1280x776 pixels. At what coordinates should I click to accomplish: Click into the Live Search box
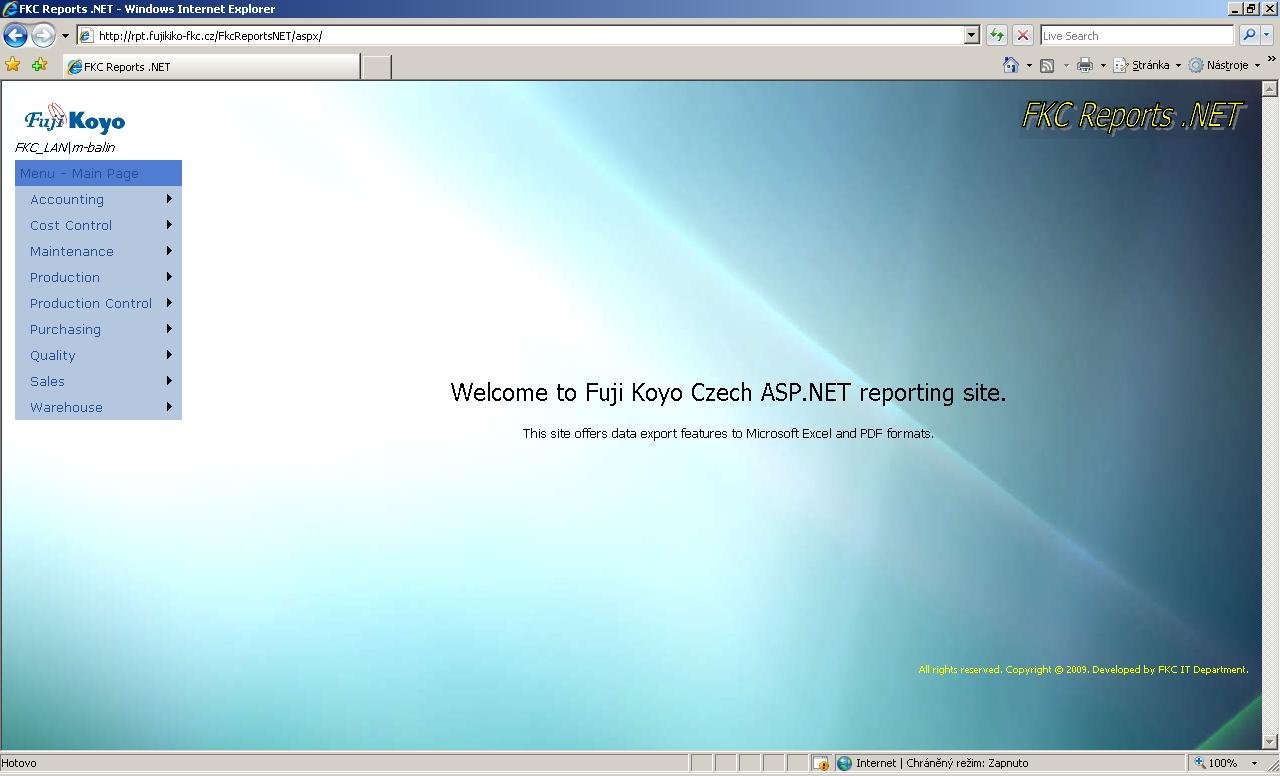1137,35
